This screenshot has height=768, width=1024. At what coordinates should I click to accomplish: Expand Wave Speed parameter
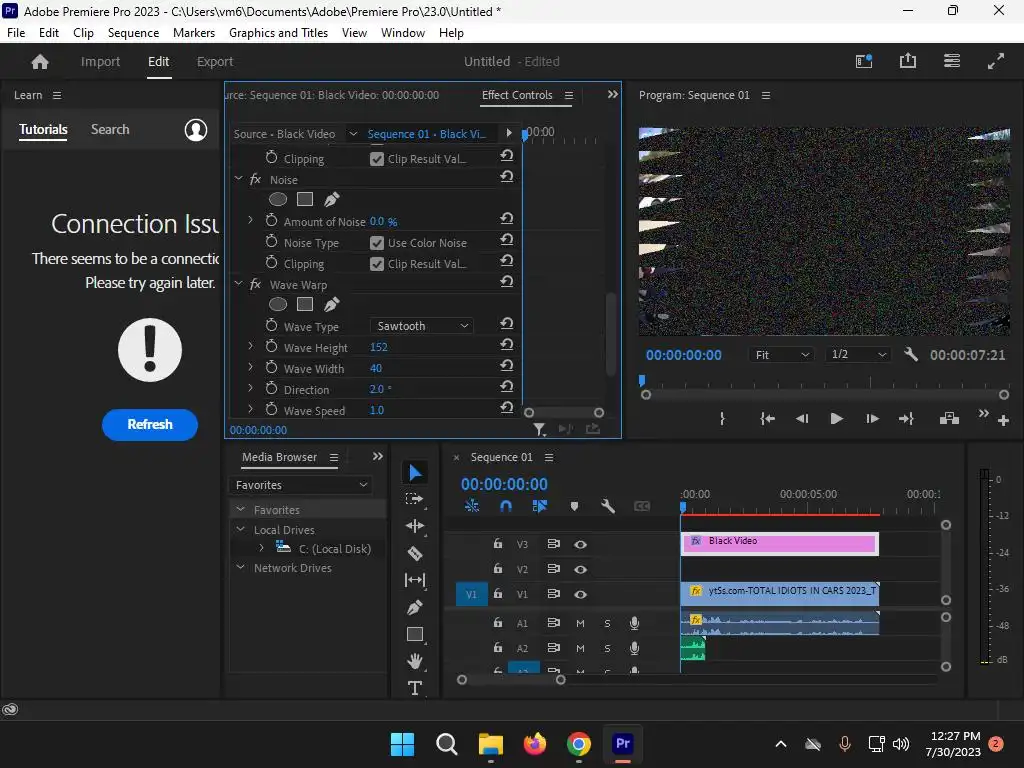coord(250,409)
